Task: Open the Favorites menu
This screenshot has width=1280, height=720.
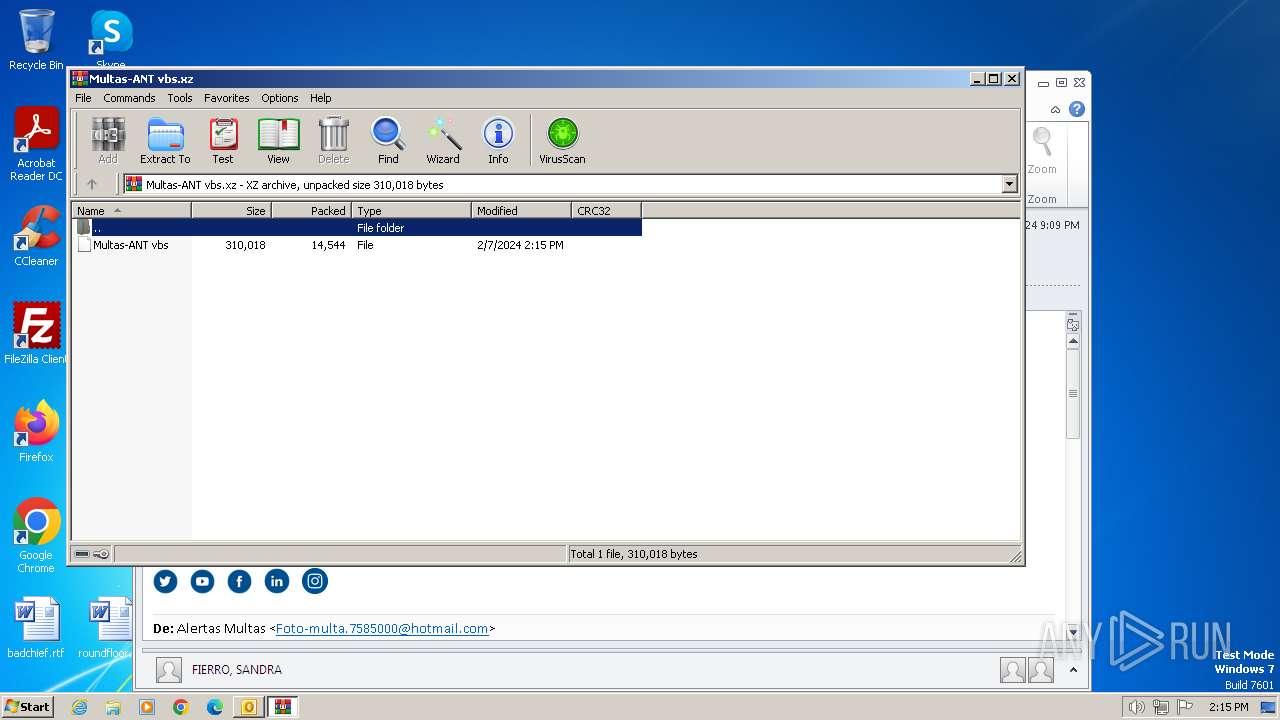Action: point(227,98)
